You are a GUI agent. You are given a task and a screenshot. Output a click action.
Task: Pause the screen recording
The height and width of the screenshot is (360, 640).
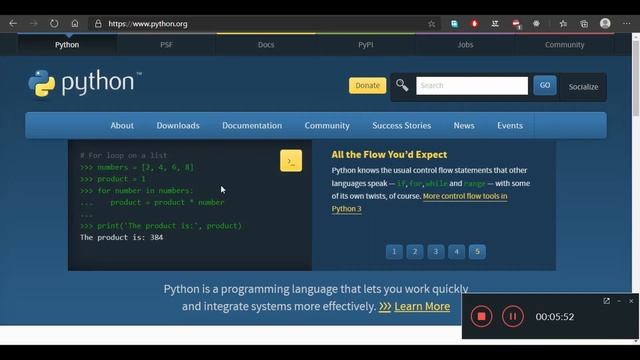click(513, 316)
